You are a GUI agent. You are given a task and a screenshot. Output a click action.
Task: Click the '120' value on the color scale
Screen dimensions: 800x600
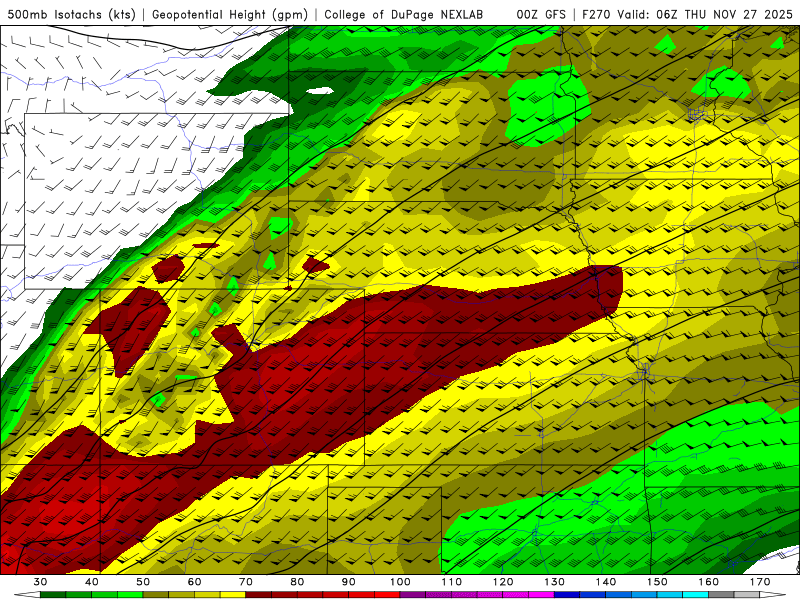pos(503,582)
